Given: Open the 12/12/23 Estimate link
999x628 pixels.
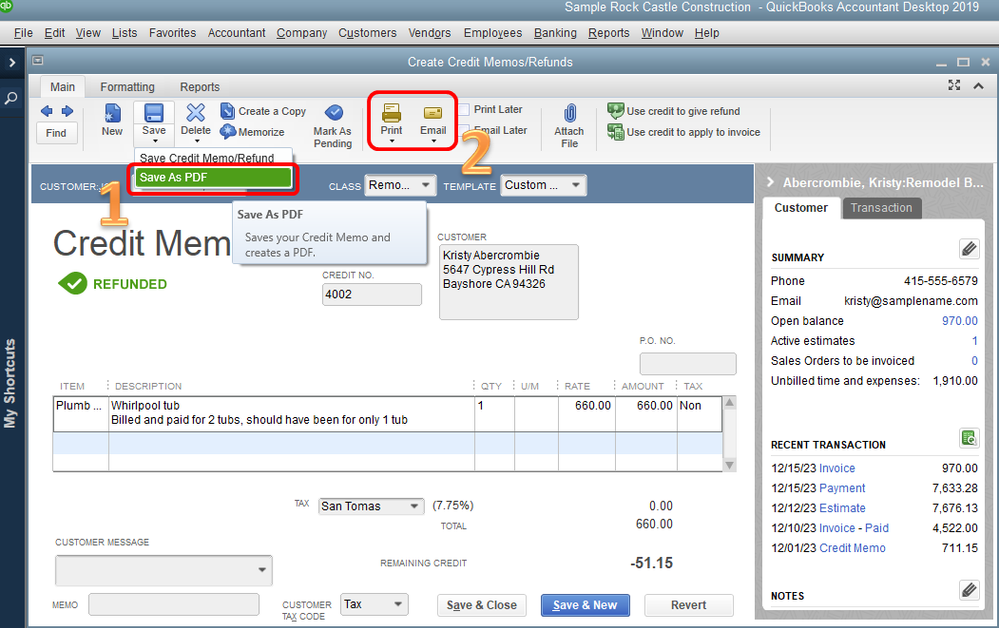Looking at the screenshot, I should 842,508.
